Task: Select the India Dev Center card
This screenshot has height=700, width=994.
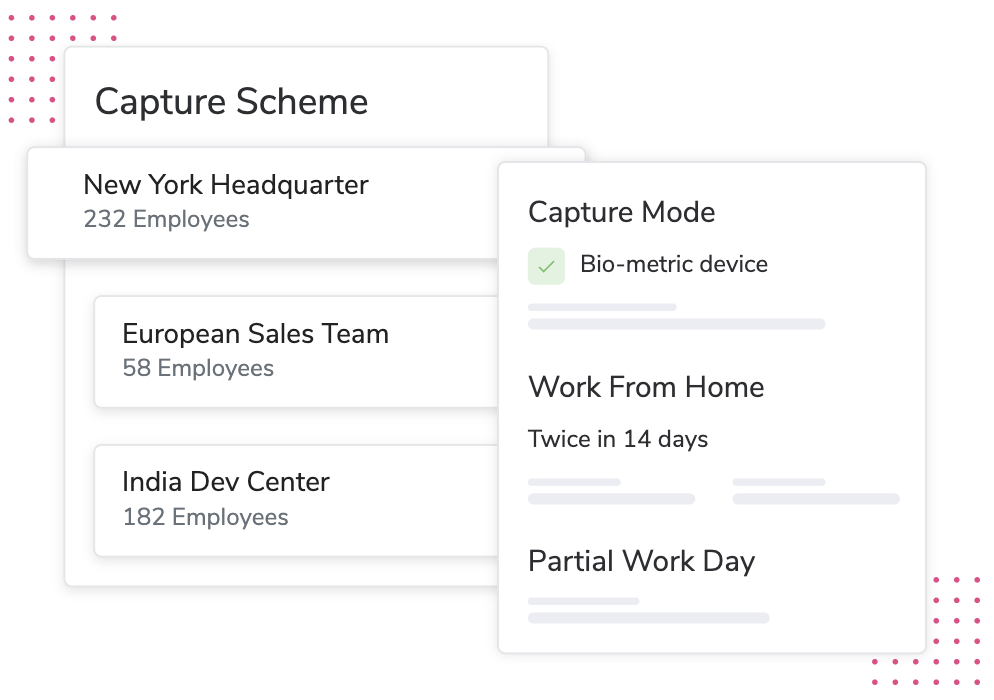Action: pyautogui.click(x=295, y=500)
